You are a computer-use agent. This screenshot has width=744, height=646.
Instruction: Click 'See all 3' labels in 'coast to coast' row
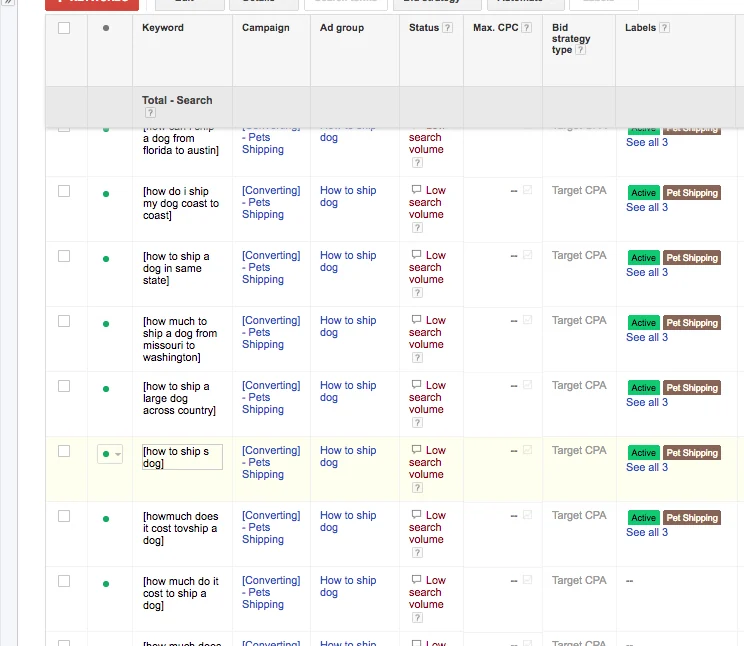(647, 207)
